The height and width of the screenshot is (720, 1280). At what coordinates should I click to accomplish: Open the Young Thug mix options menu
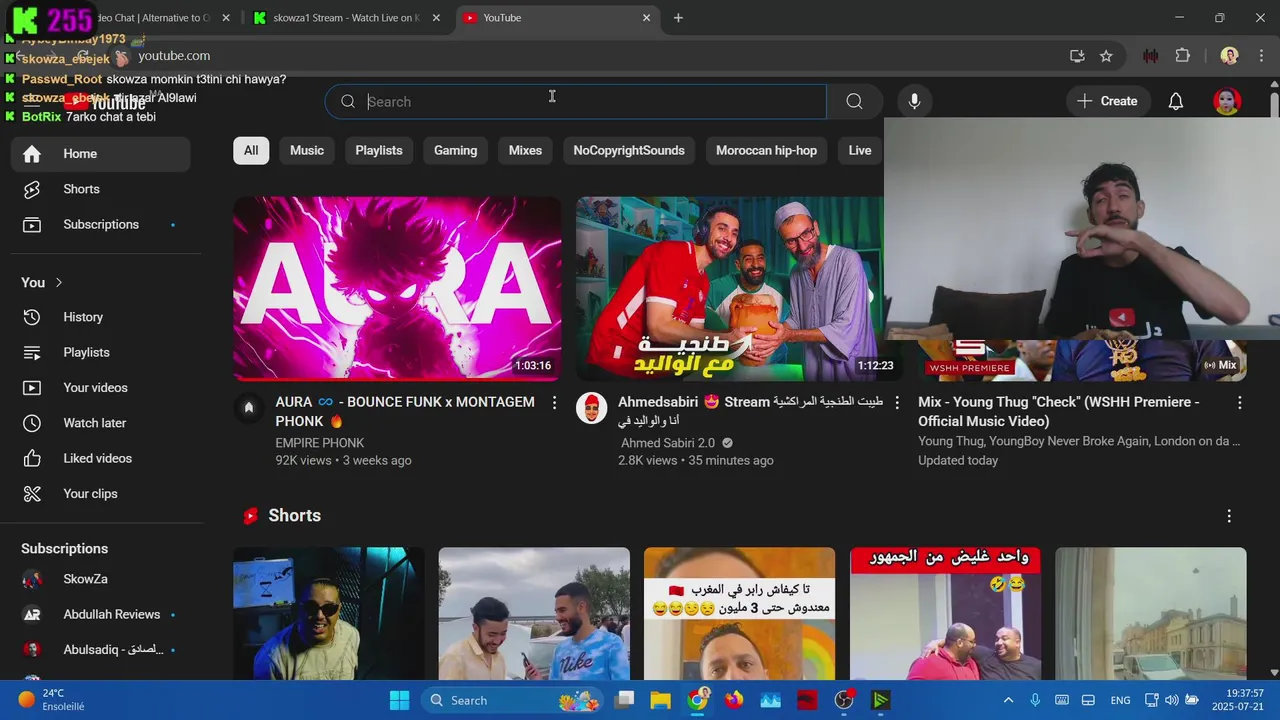coord(1240,402)
